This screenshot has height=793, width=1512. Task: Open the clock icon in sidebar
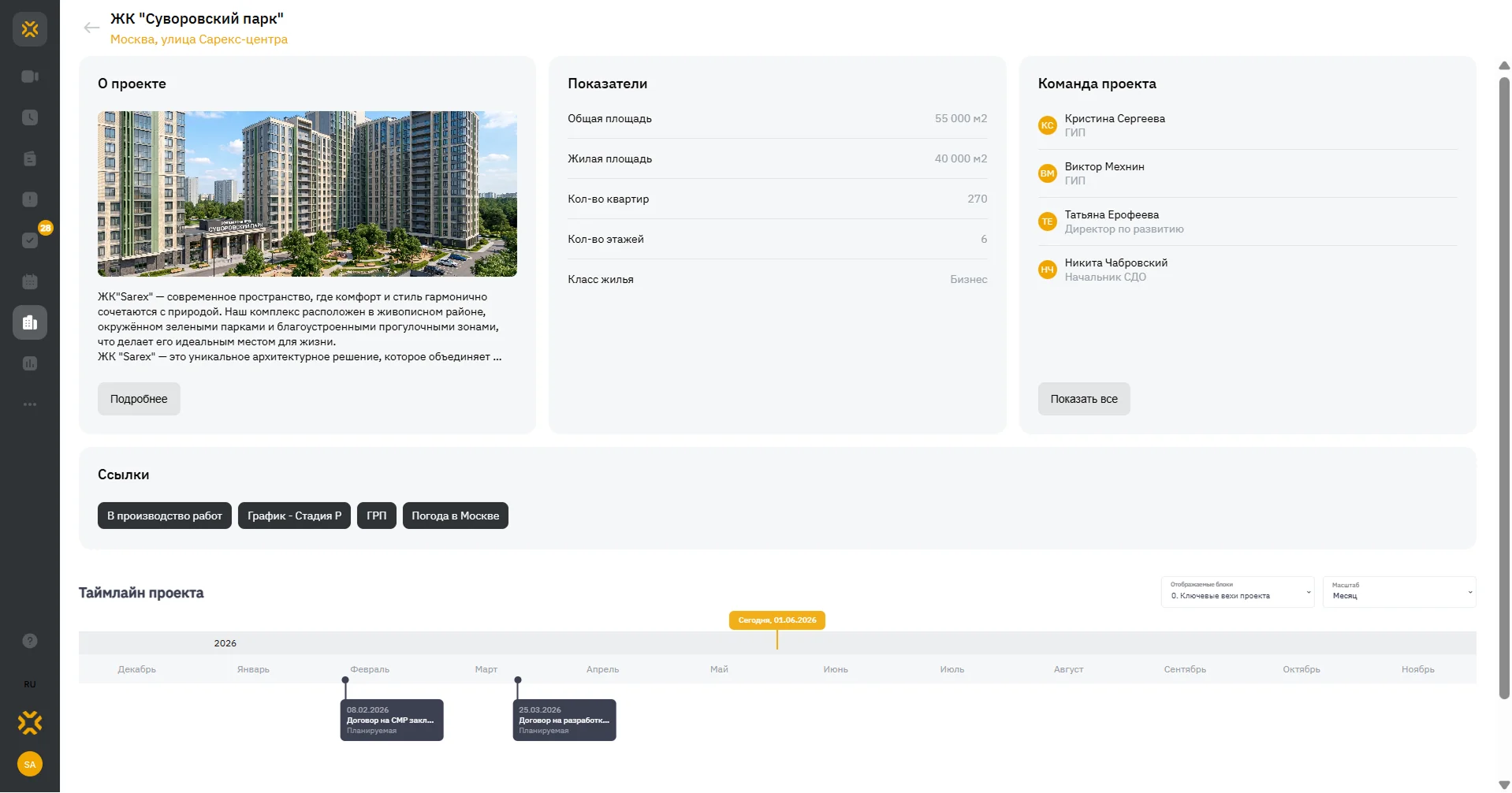coord(30,117)
